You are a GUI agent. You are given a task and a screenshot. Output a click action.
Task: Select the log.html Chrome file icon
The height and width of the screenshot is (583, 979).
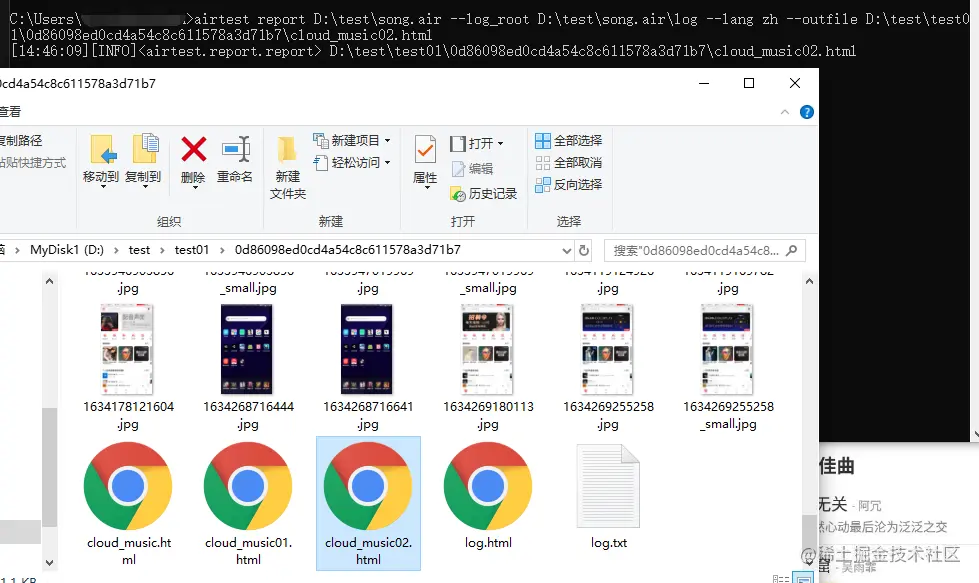[488, 486]
